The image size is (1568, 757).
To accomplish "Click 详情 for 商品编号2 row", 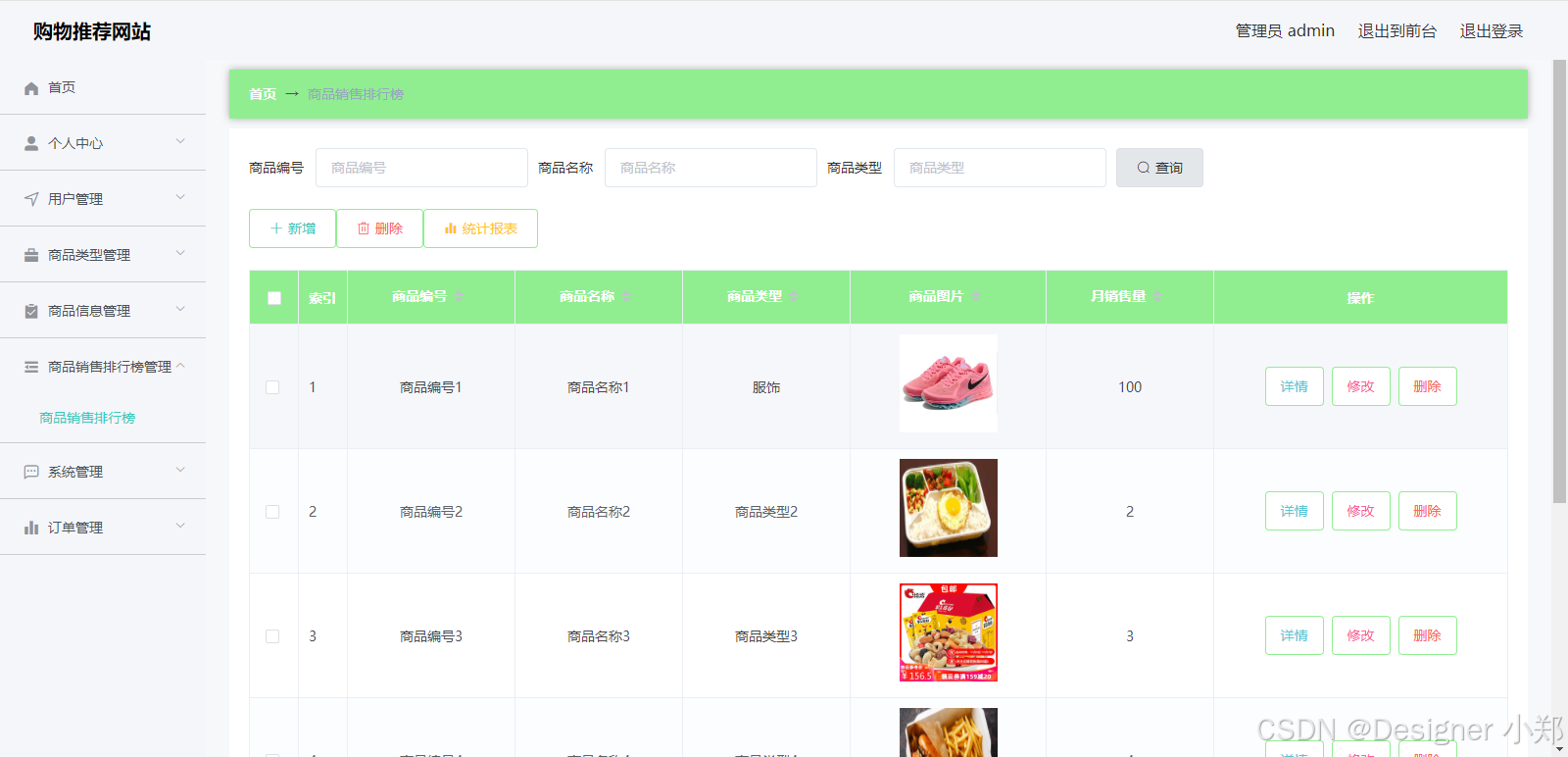I will (x=1295, y=511).
